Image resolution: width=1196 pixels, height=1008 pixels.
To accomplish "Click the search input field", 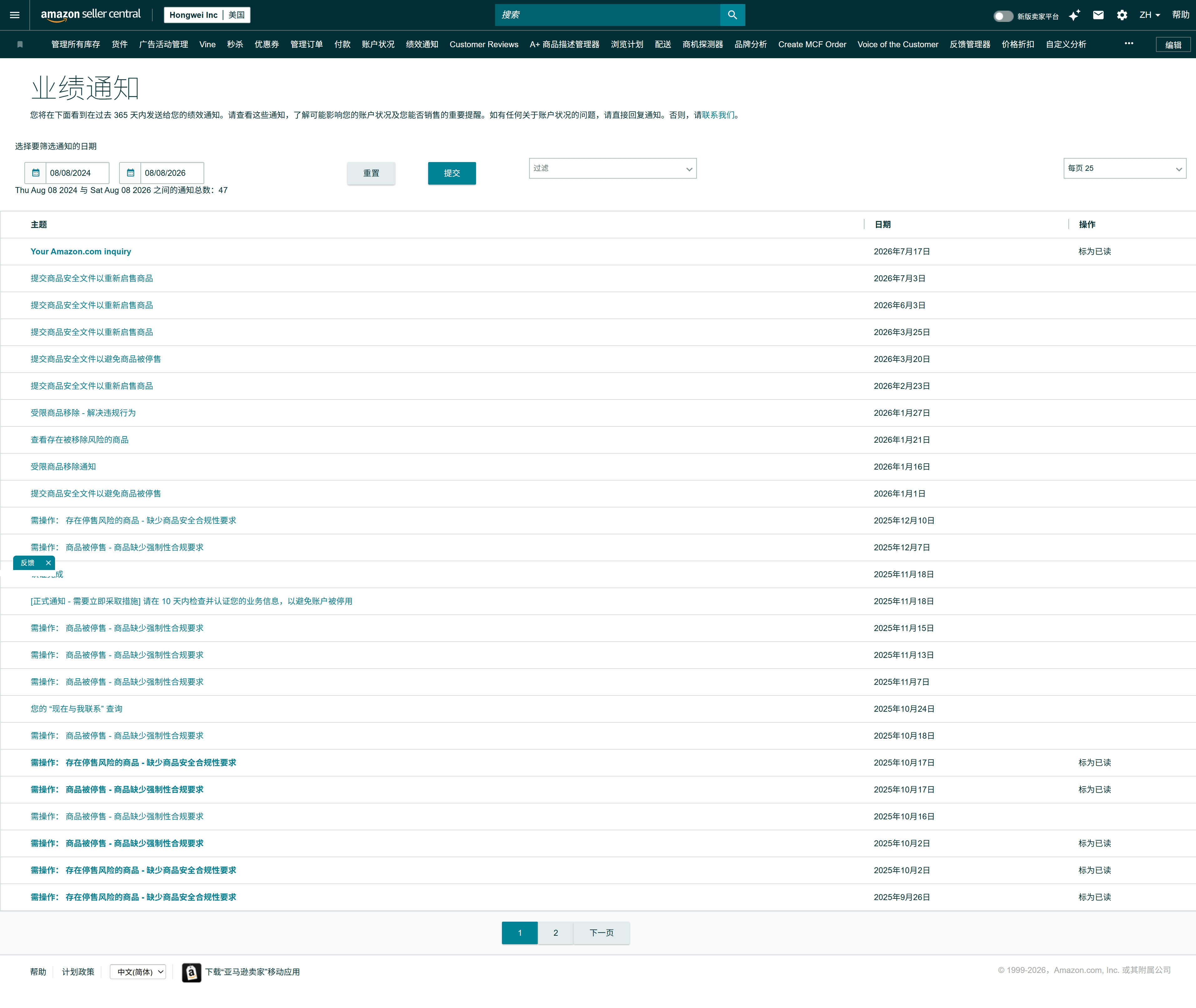I will [608, 15].
